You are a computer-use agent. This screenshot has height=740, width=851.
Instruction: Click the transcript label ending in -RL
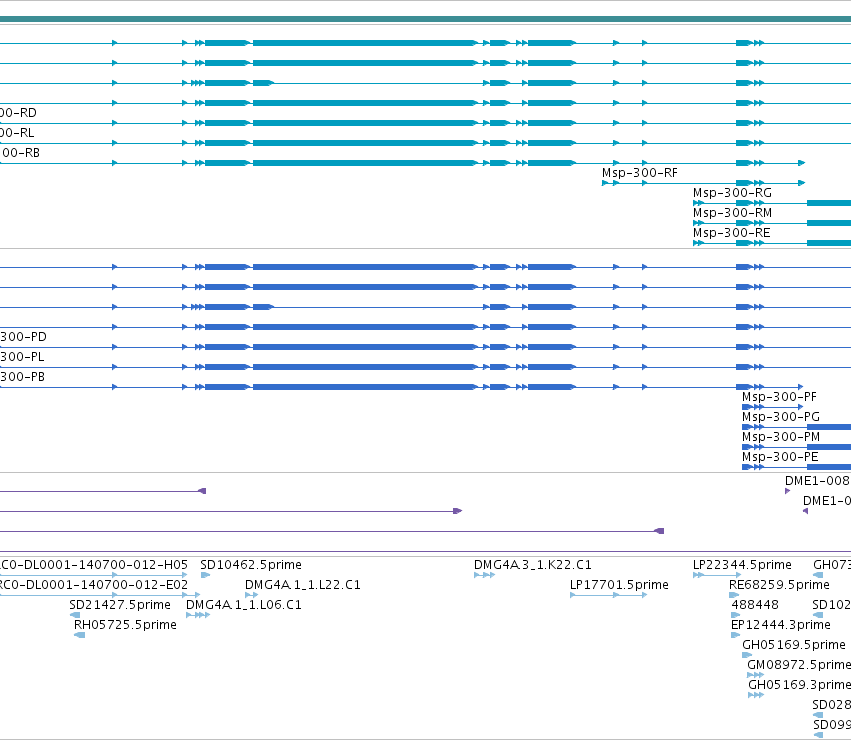pos(17,133)
